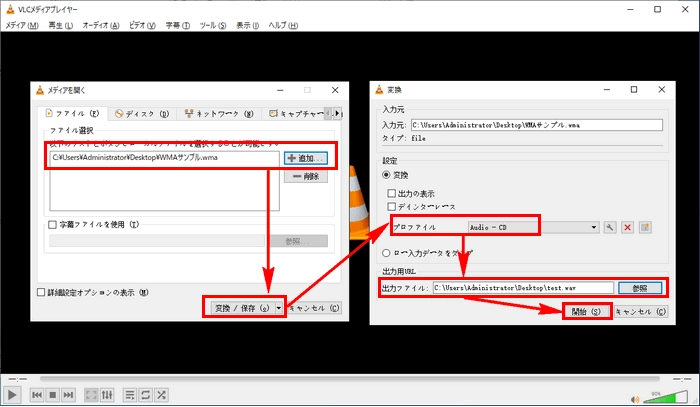The width and height of the screenshot is (700, 407).
Task: Click the Stop playback icon
Action: coord(52,395)
